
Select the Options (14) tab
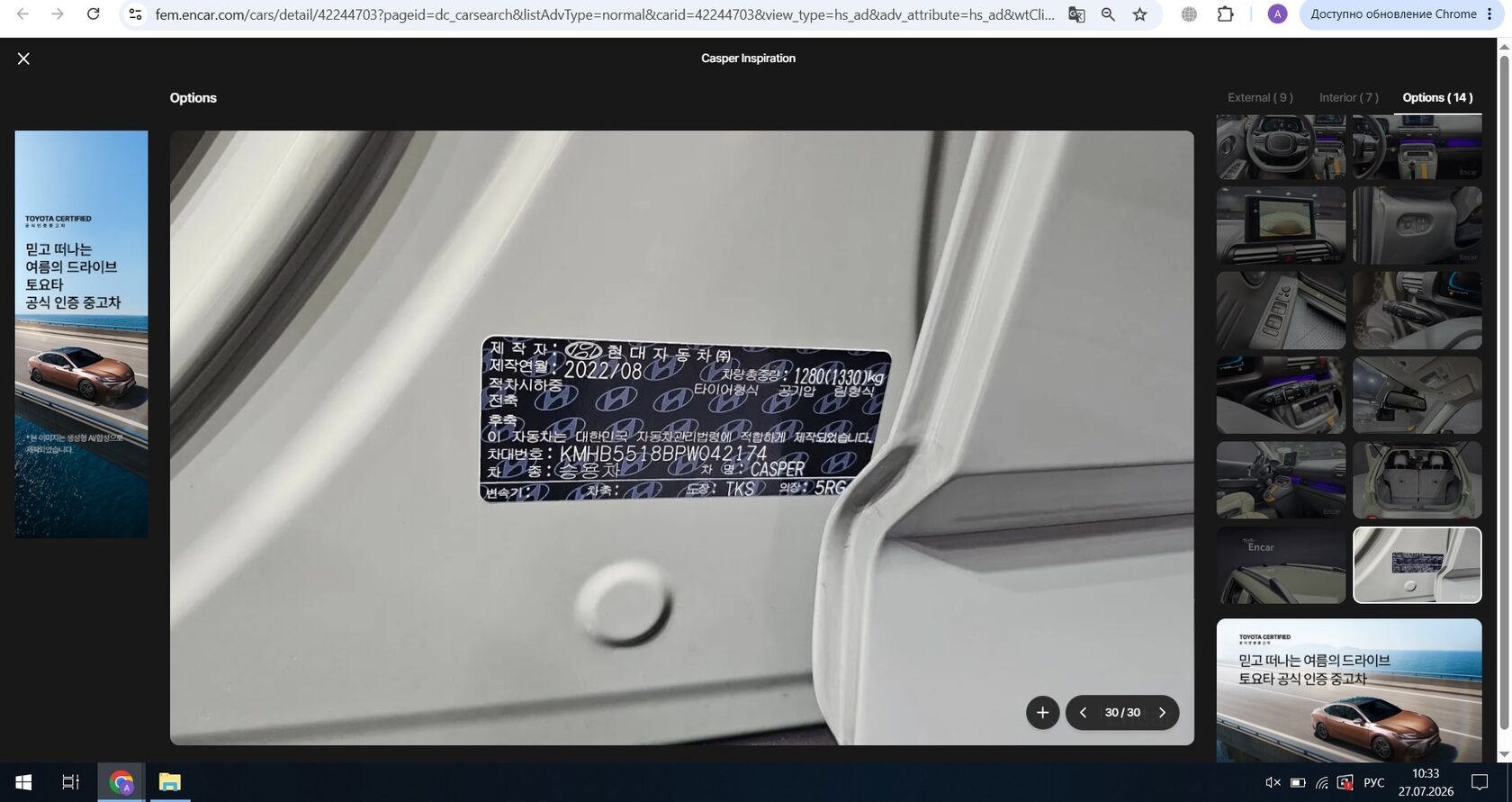pos(1437,97)
